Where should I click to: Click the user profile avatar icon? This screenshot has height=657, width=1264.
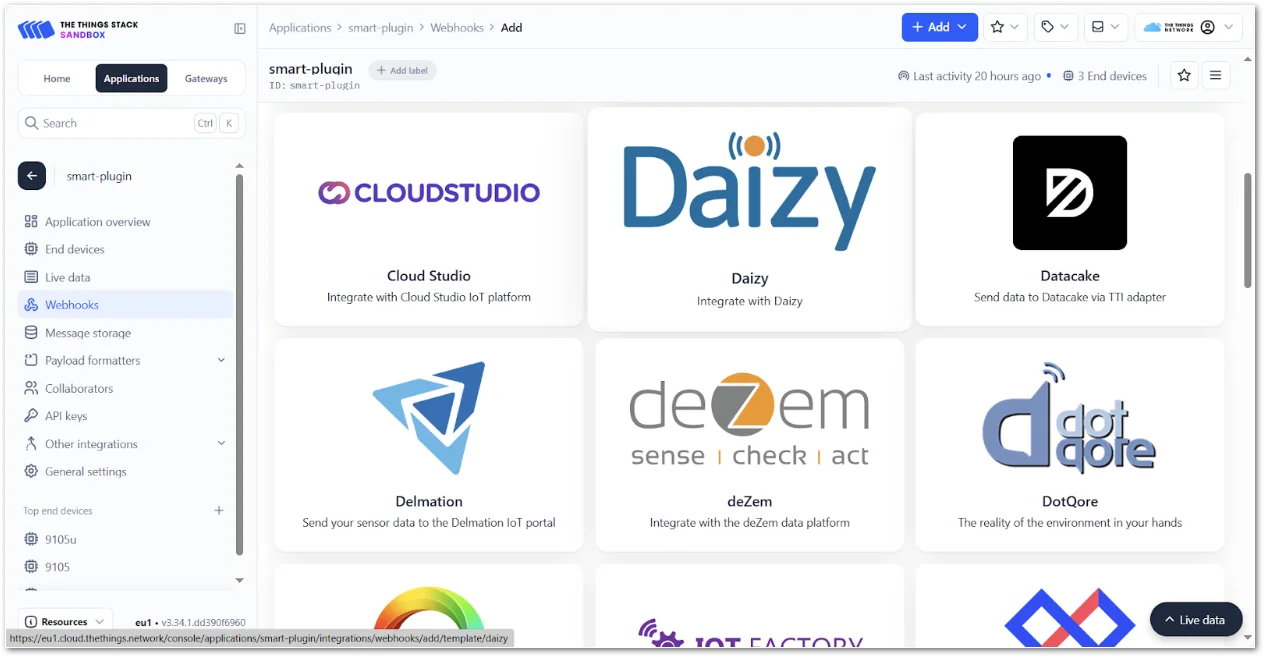click(x=1207, y=27)
